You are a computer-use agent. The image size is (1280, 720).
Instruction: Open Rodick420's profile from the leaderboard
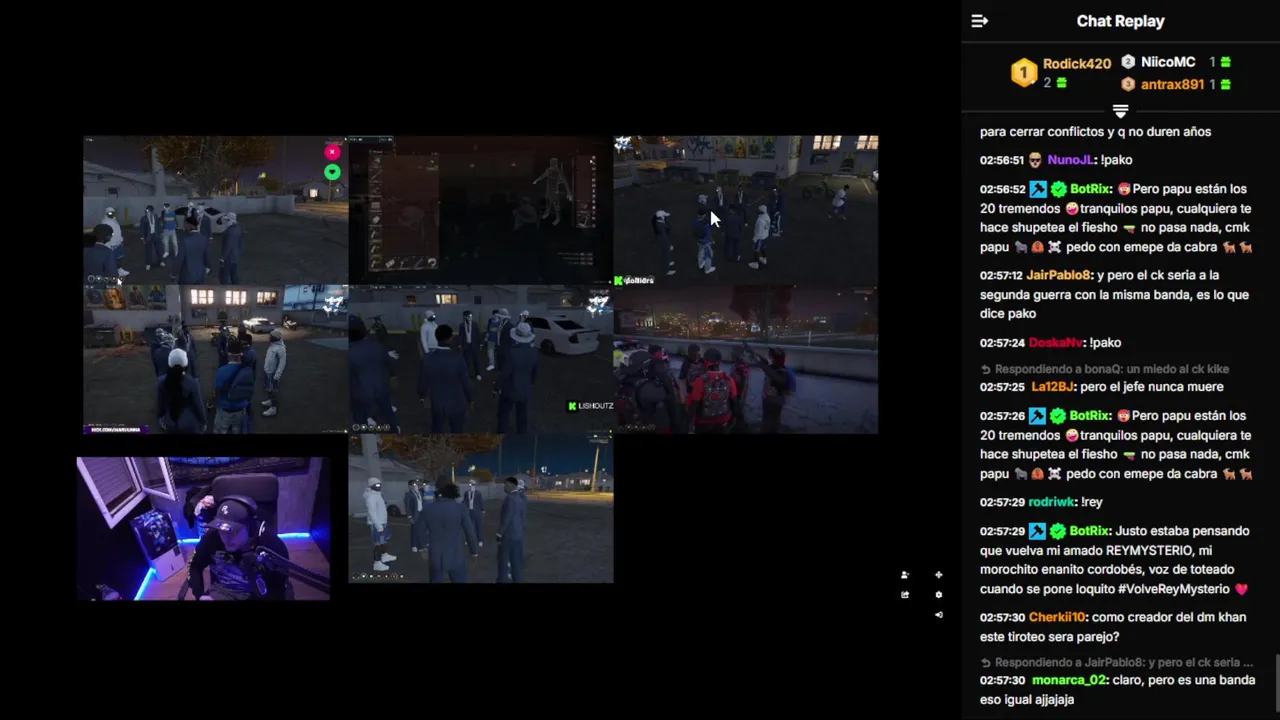click(x=1077, y=63)
